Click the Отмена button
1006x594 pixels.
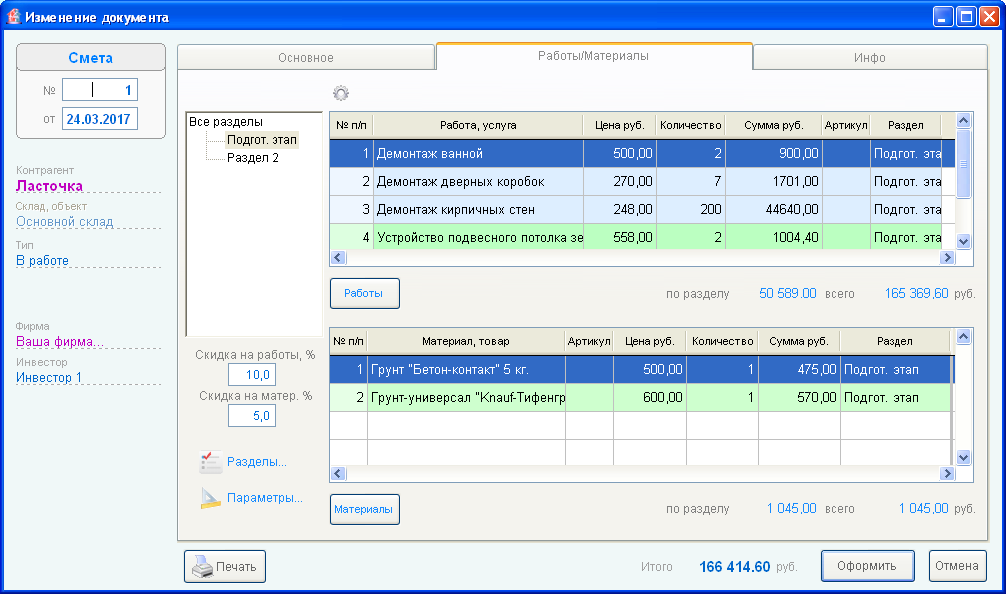pos(957,566)
